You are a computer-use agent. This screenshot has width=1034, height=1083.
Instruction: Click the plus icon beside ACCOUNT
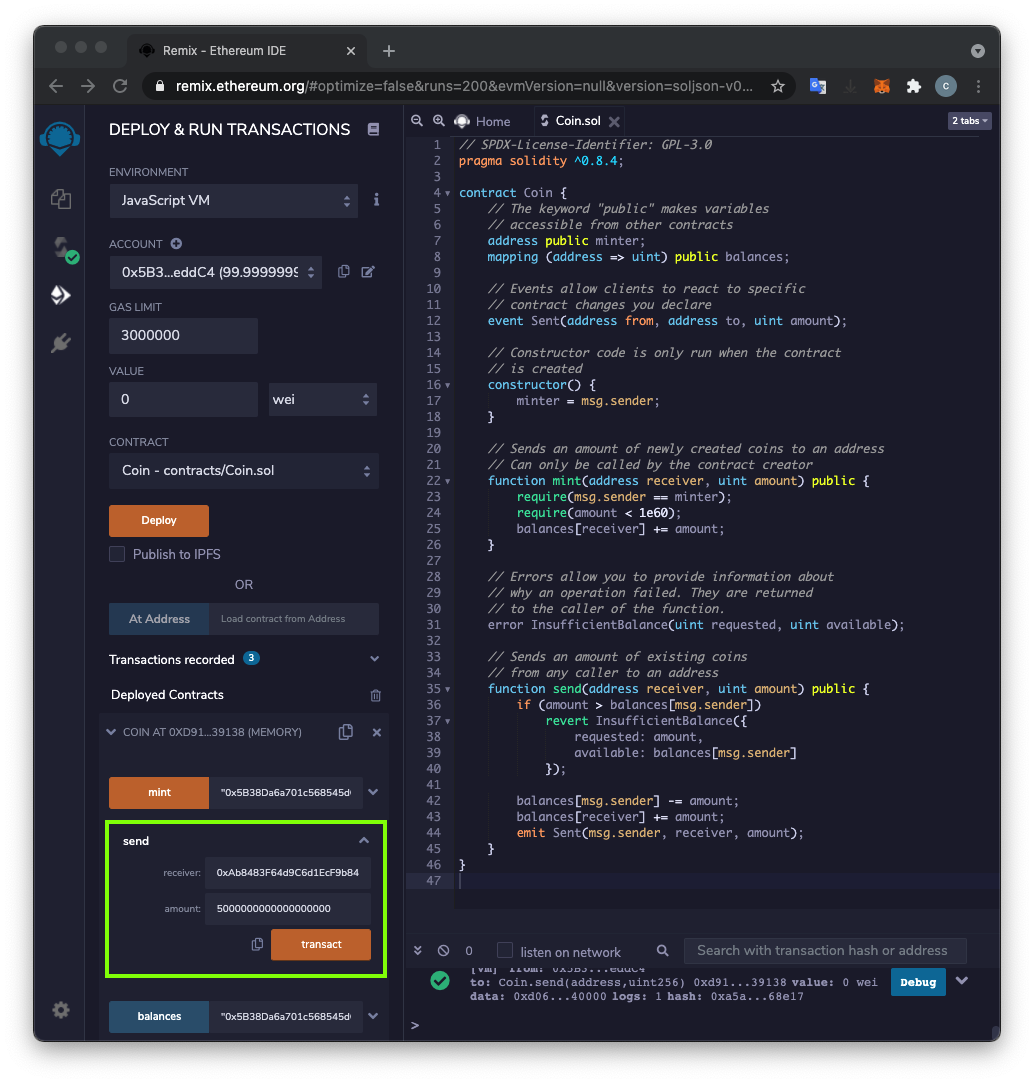pos(176,243)
